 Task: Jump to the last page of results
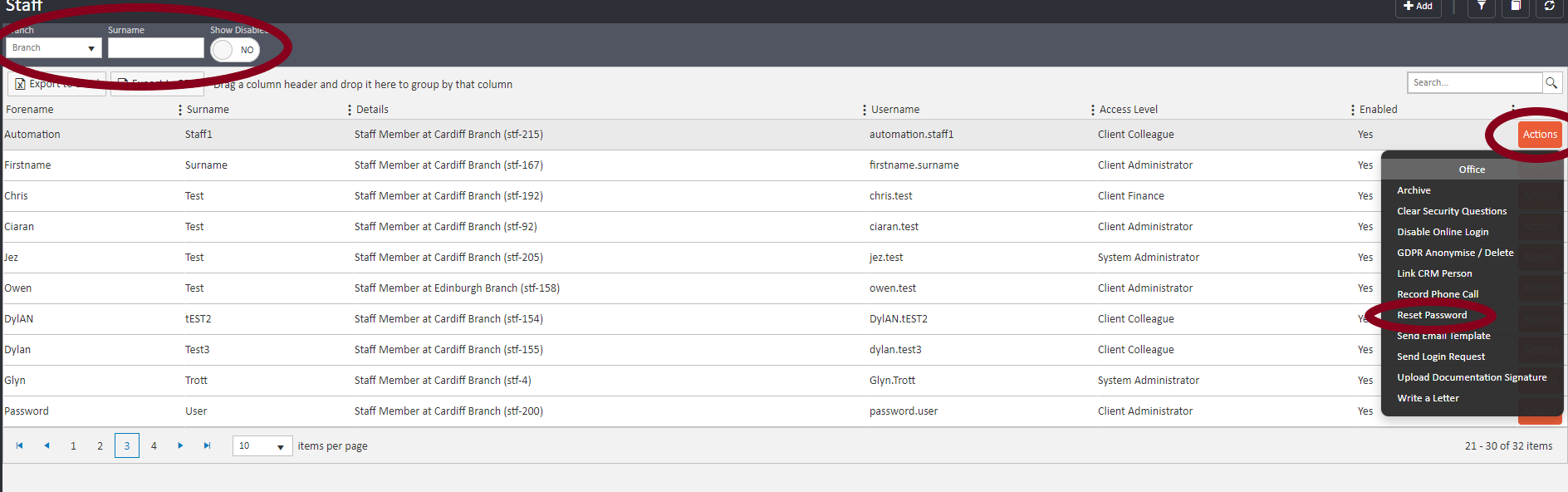(207, 446)
